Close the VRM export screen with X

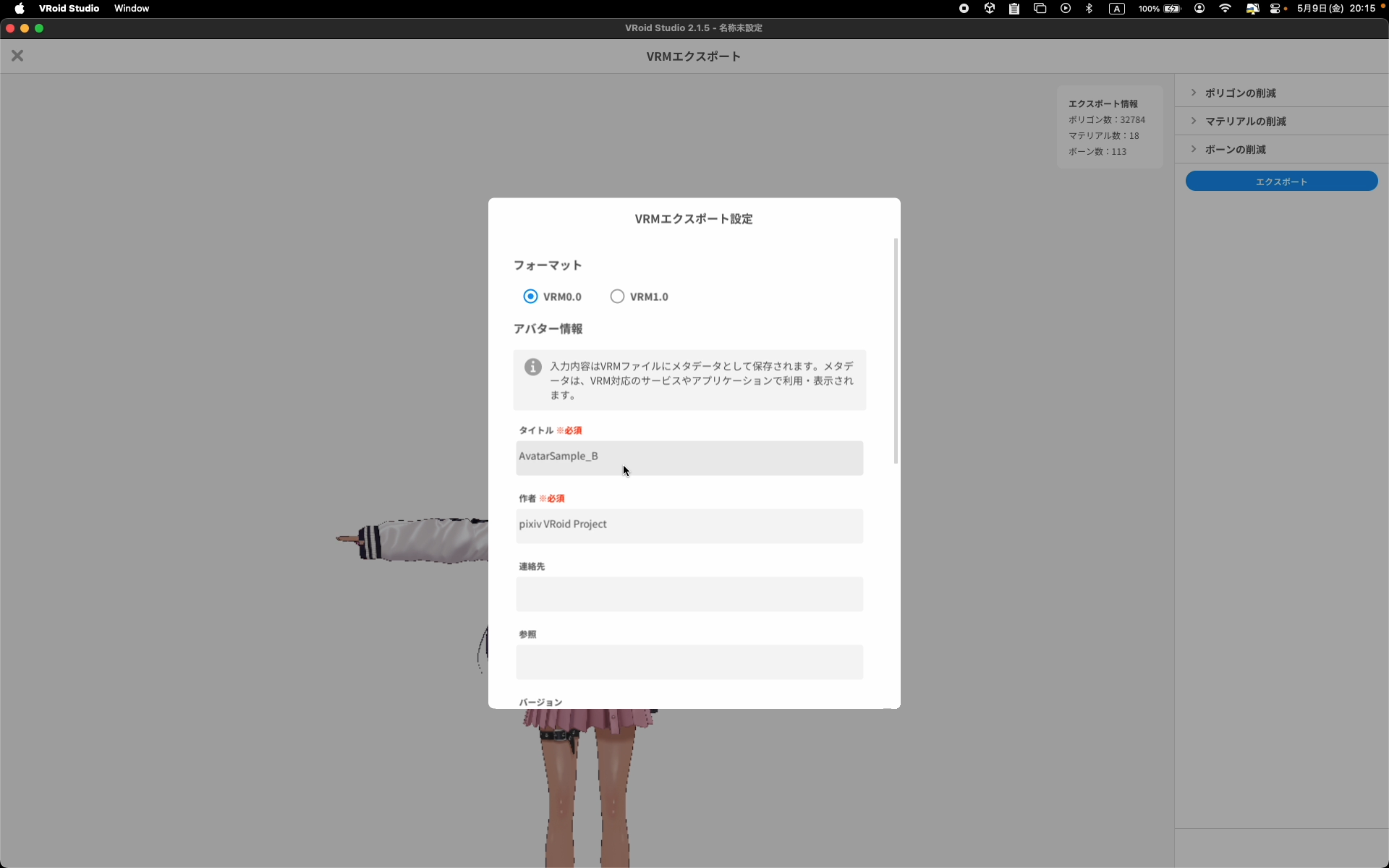pyautogui.click(x=17, y=56)
